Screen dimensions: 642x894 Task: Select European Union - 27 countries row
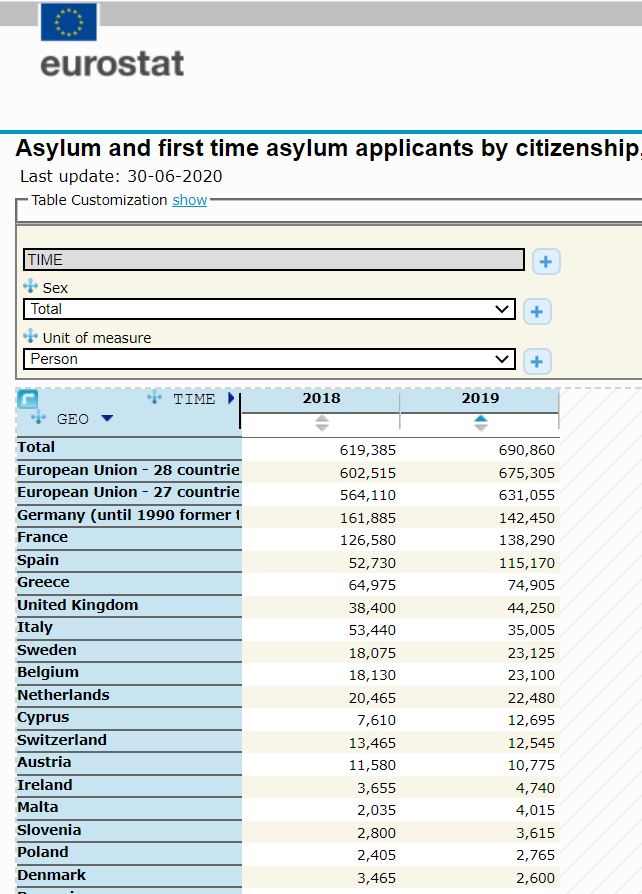tap(129, 493)
